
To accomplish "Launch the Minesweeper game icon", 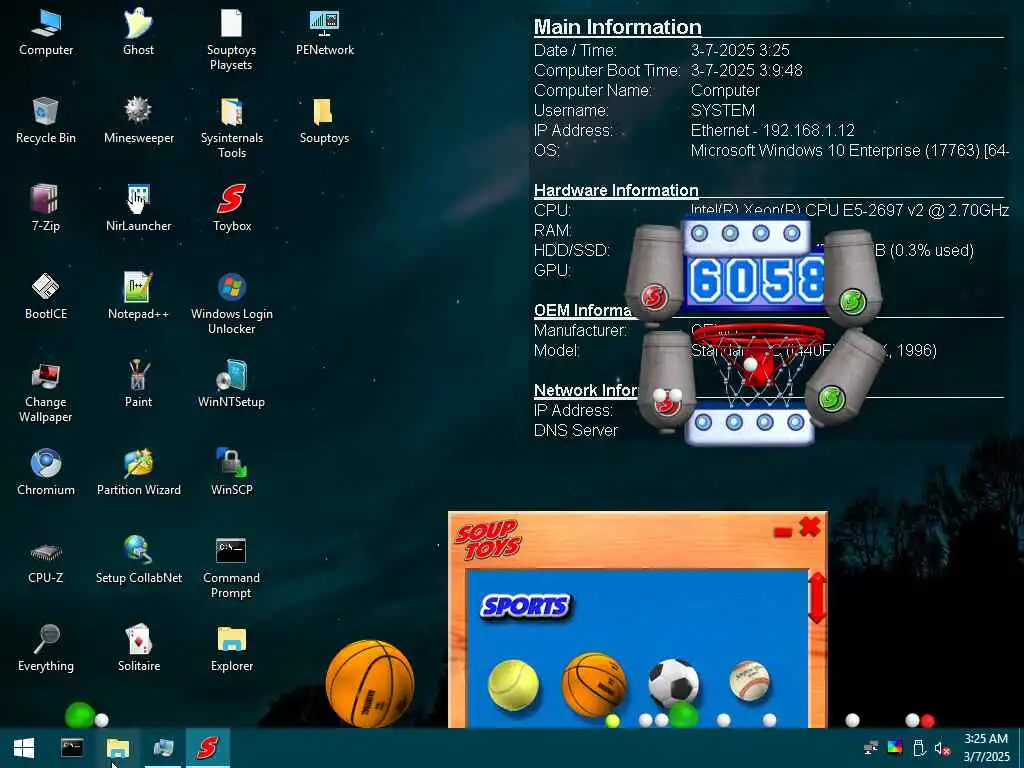I will tap(138, 121).
